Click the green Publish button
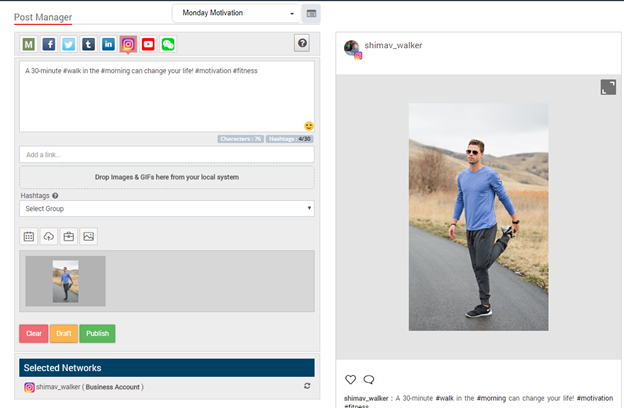 pos(97,334)
